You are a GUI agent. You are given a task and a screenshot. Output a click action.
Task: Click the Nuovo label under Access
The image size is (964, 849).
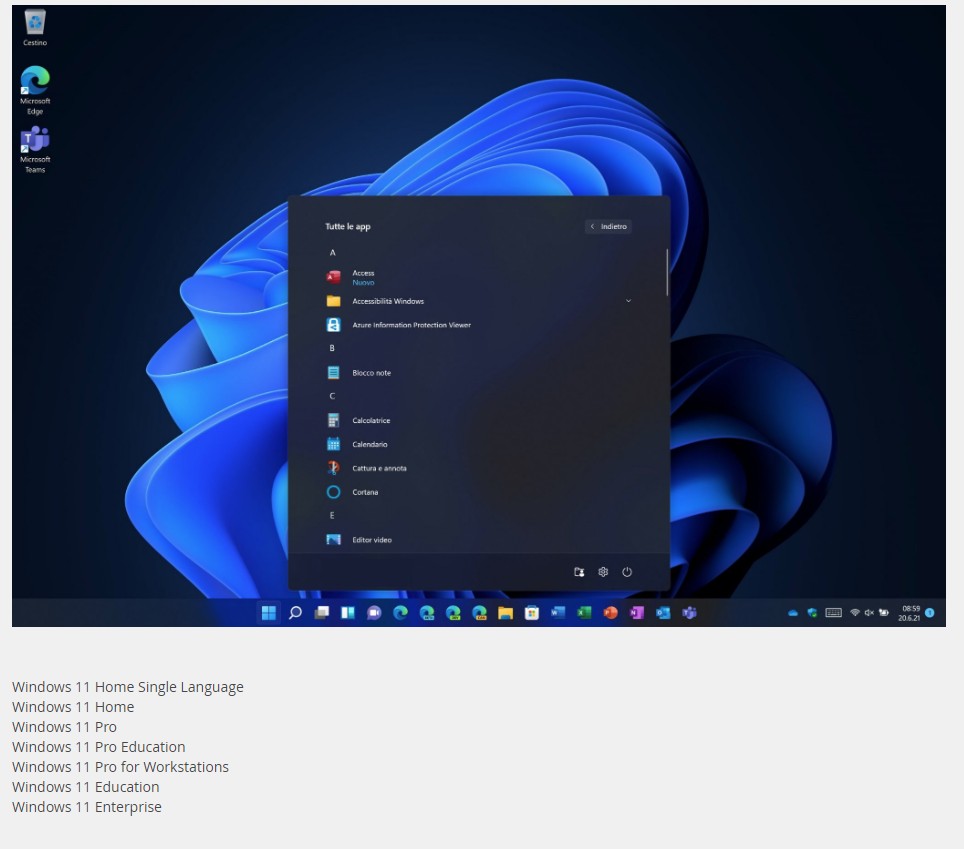pos(363,283)
